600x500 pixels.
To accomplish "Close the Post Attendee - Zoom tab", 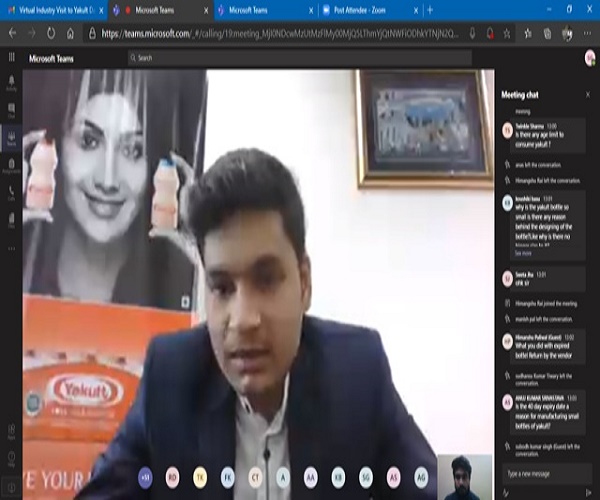I will [416, 11].
